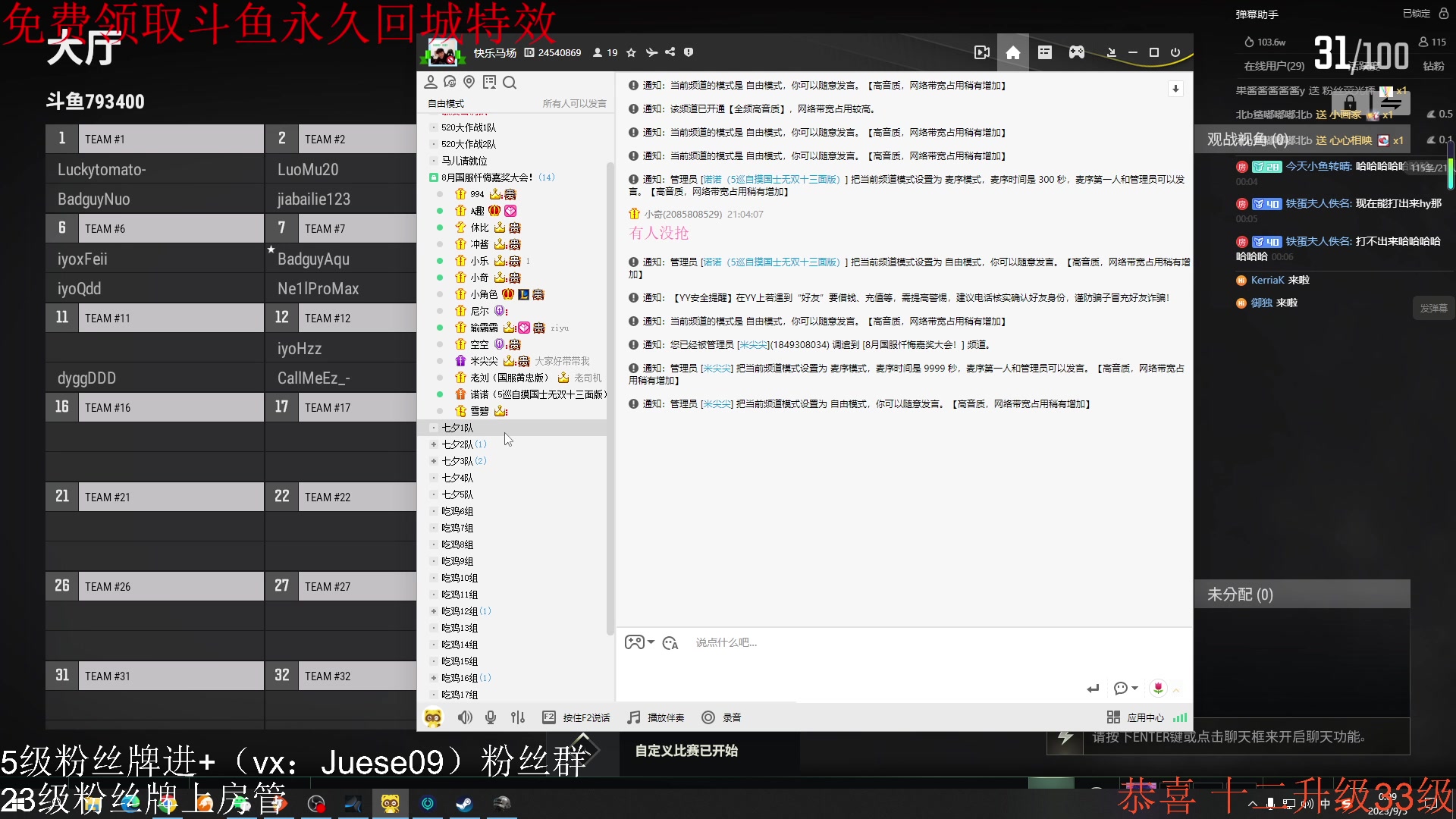Click the game controller icon in the titlebar
Screen dimensions: 1456x819
[x=1076, y=52]
